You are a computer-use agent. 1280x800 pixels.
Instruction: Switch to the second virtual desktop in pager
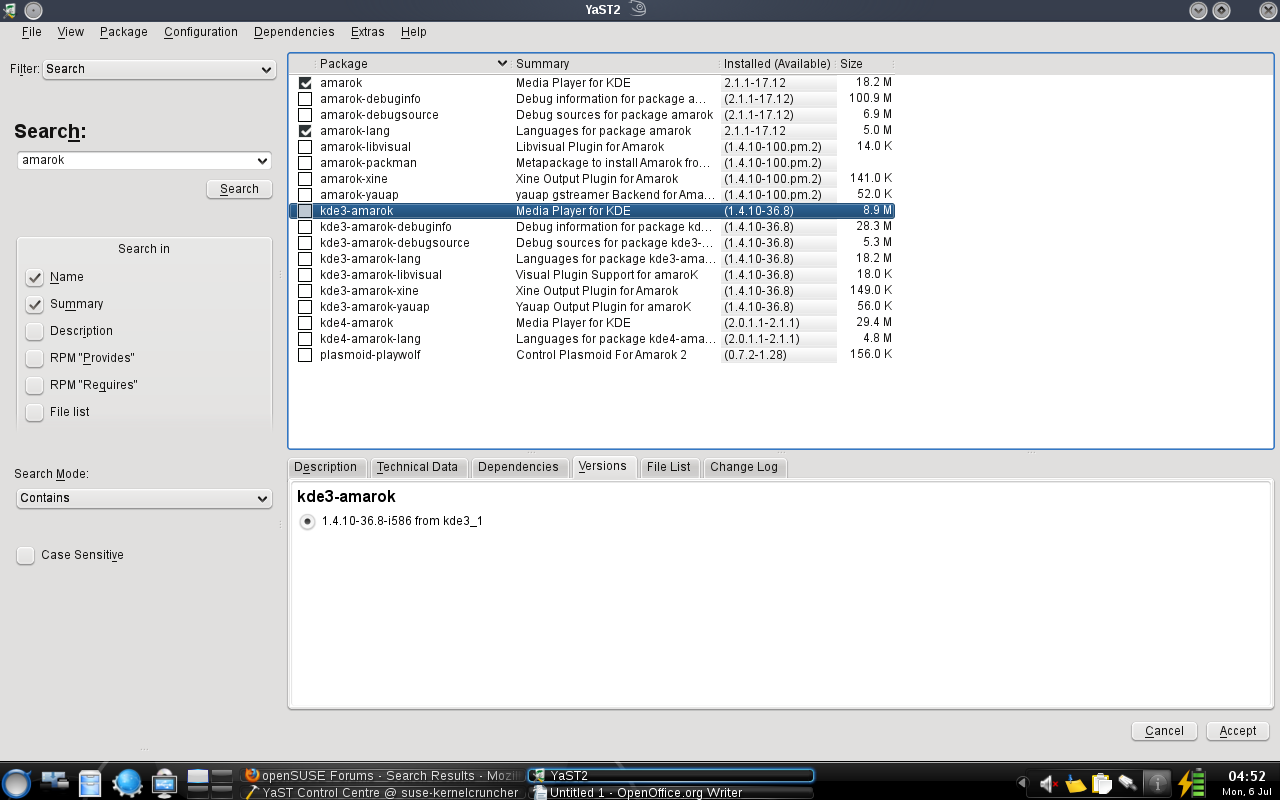click(x=222, y=776)
